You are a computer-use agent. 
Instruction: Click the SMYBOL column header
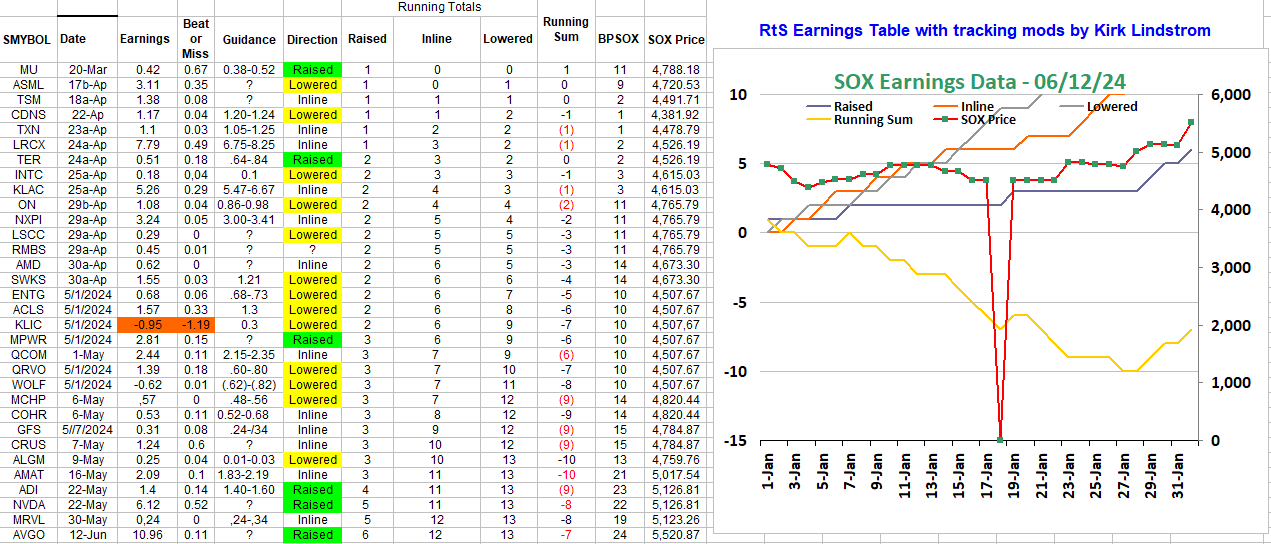pyautogui.click(x=28, y=40)
